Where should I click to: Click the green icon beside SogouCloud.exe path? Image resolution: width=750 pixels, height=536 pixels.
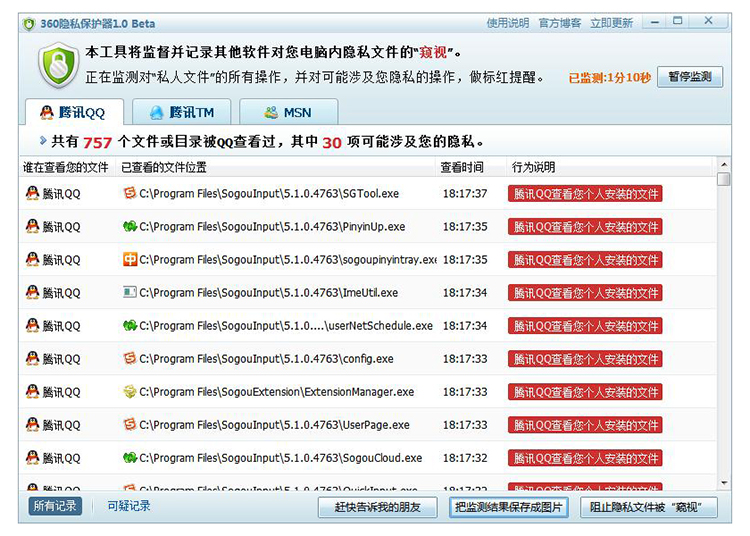pos(130,458)
